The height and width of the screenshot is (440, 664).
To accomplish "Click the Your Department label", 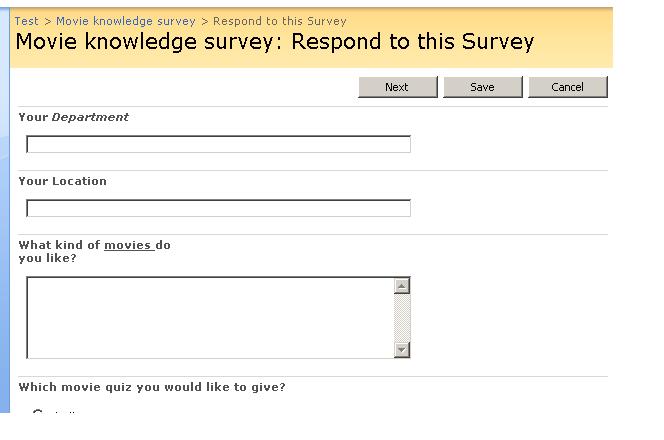I will pyautogui.click(x=74, y=117).
